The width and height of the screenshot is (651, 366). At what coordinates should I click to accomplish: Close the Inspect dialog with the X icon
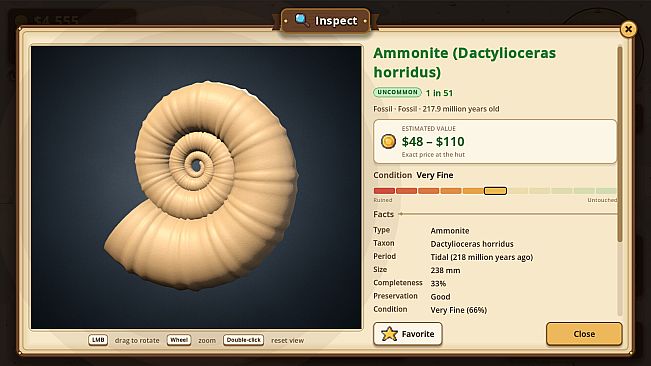point(628,29)
